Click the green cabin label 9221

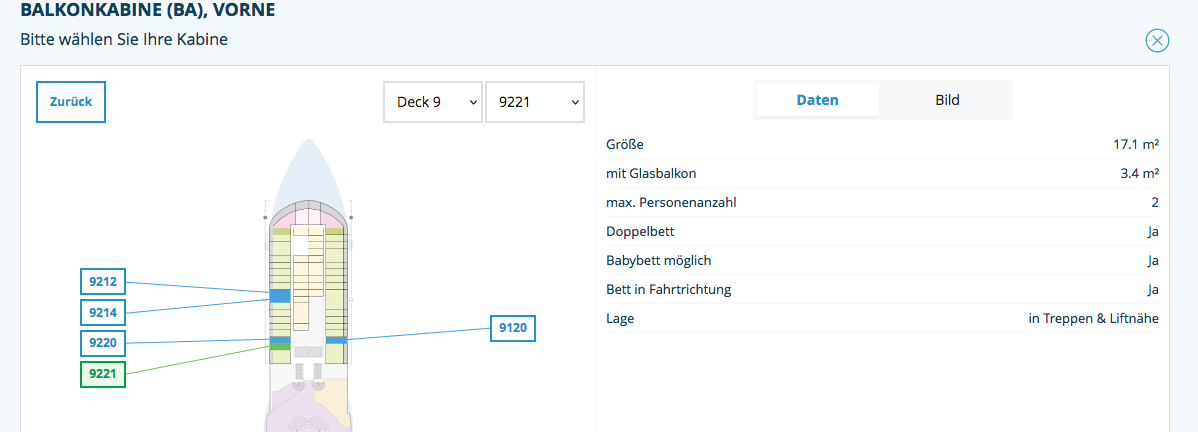pyautogui.click(x=103, y=374)
